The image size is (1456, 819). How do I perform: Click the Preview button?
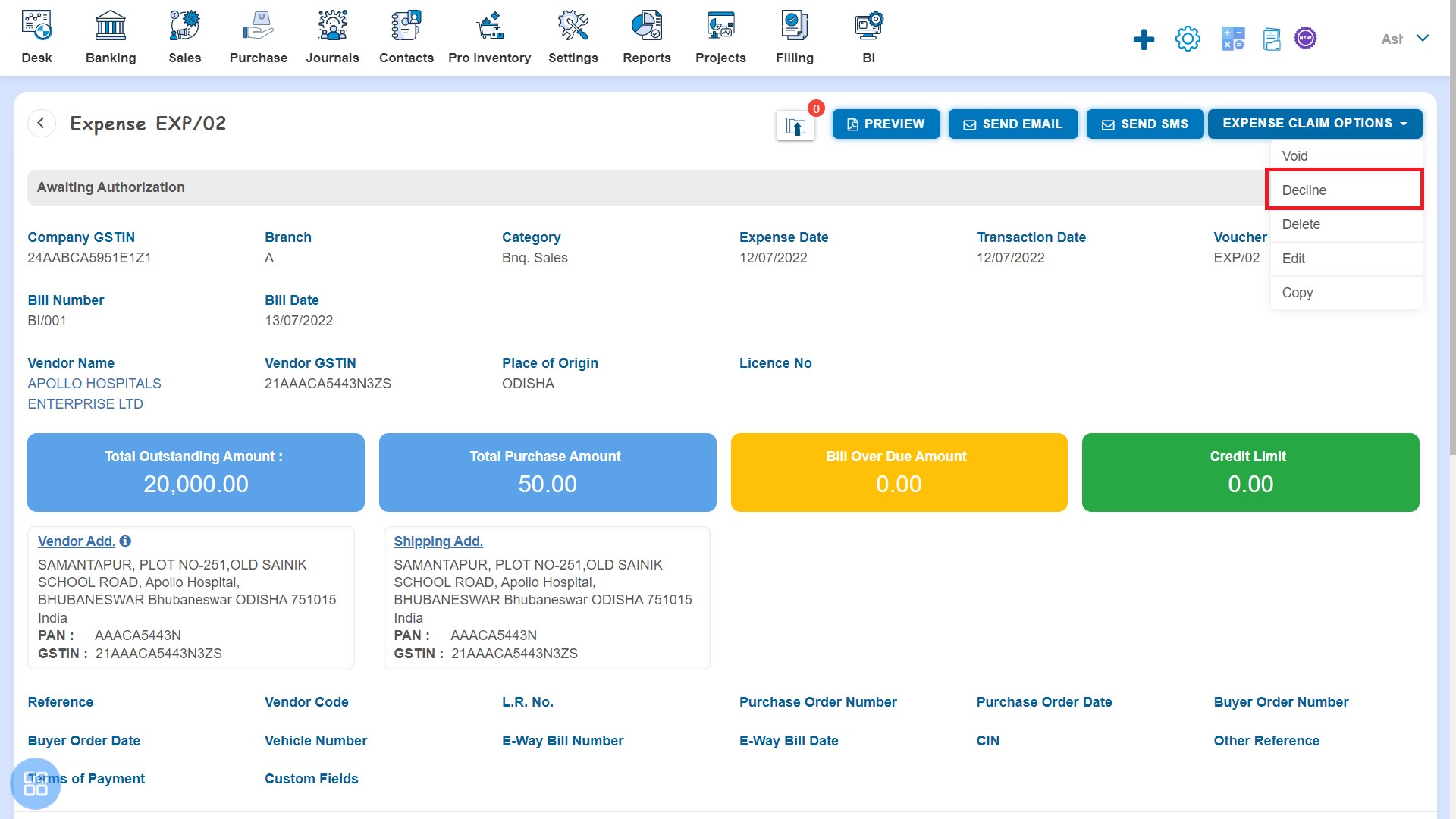tap(886, 124)
